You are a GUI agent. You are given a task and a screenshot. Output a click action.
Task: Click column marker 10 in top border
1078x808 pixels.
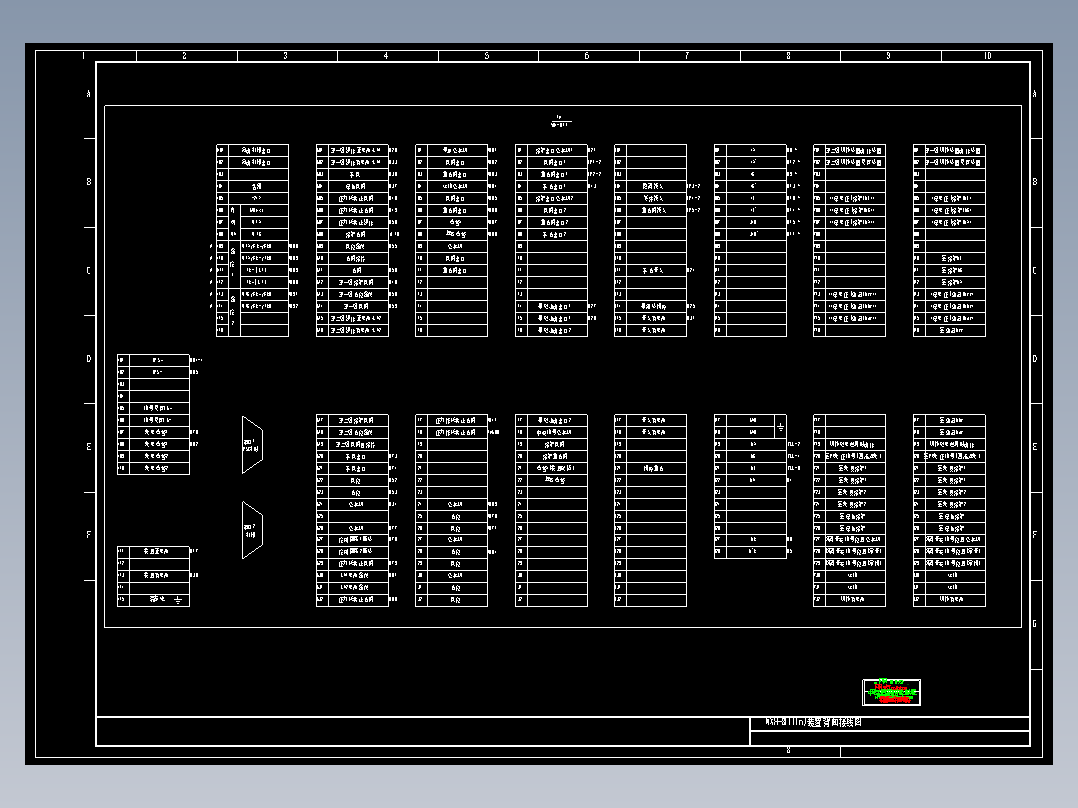988,56
